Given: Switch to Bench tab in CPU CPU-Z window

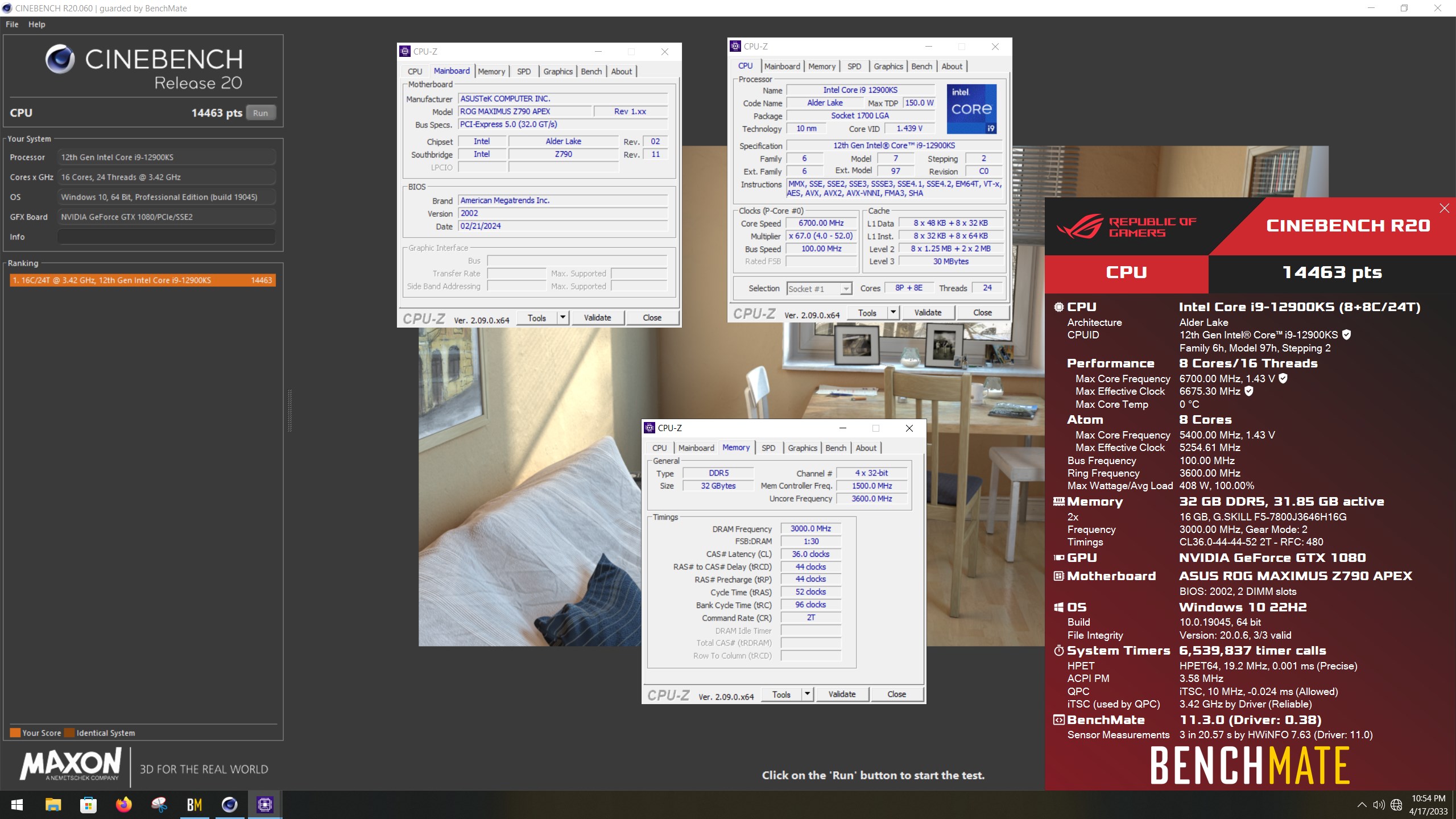Looking at the screenshot, I should click(921, 67).
